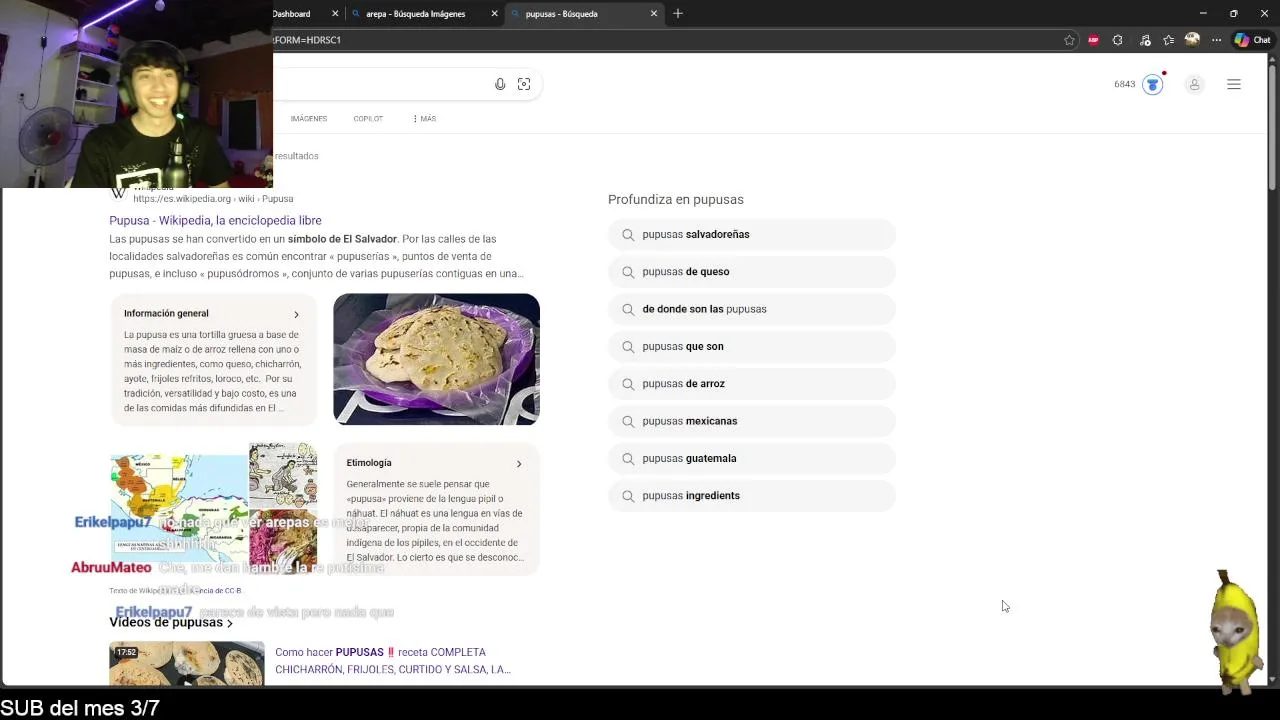
Task: Play the 17:52 pupusas video thumbnail
Action: [x=187, y=663]
